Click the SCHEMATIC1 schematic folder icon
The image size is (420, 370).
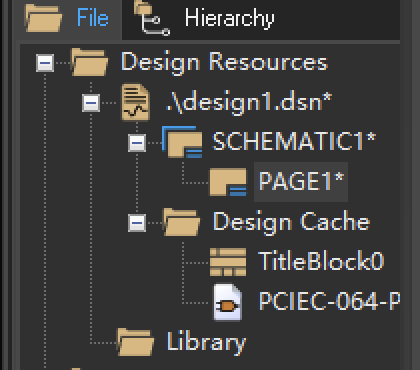tap(182, 142)
